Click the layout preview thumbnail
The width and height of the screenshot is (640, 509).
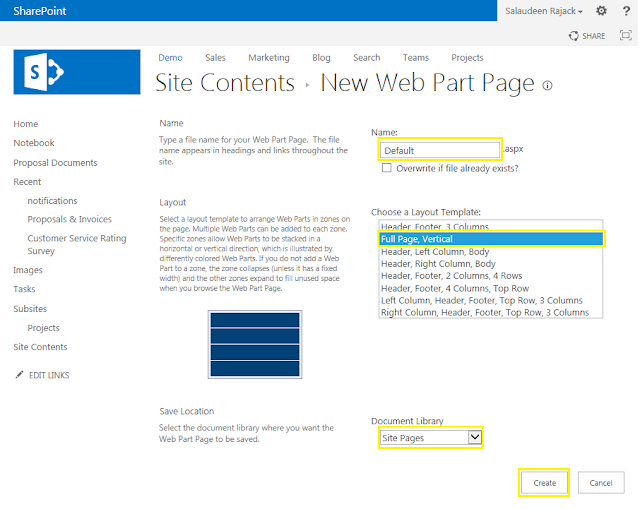pyautogui.click(x=255, y=345)
